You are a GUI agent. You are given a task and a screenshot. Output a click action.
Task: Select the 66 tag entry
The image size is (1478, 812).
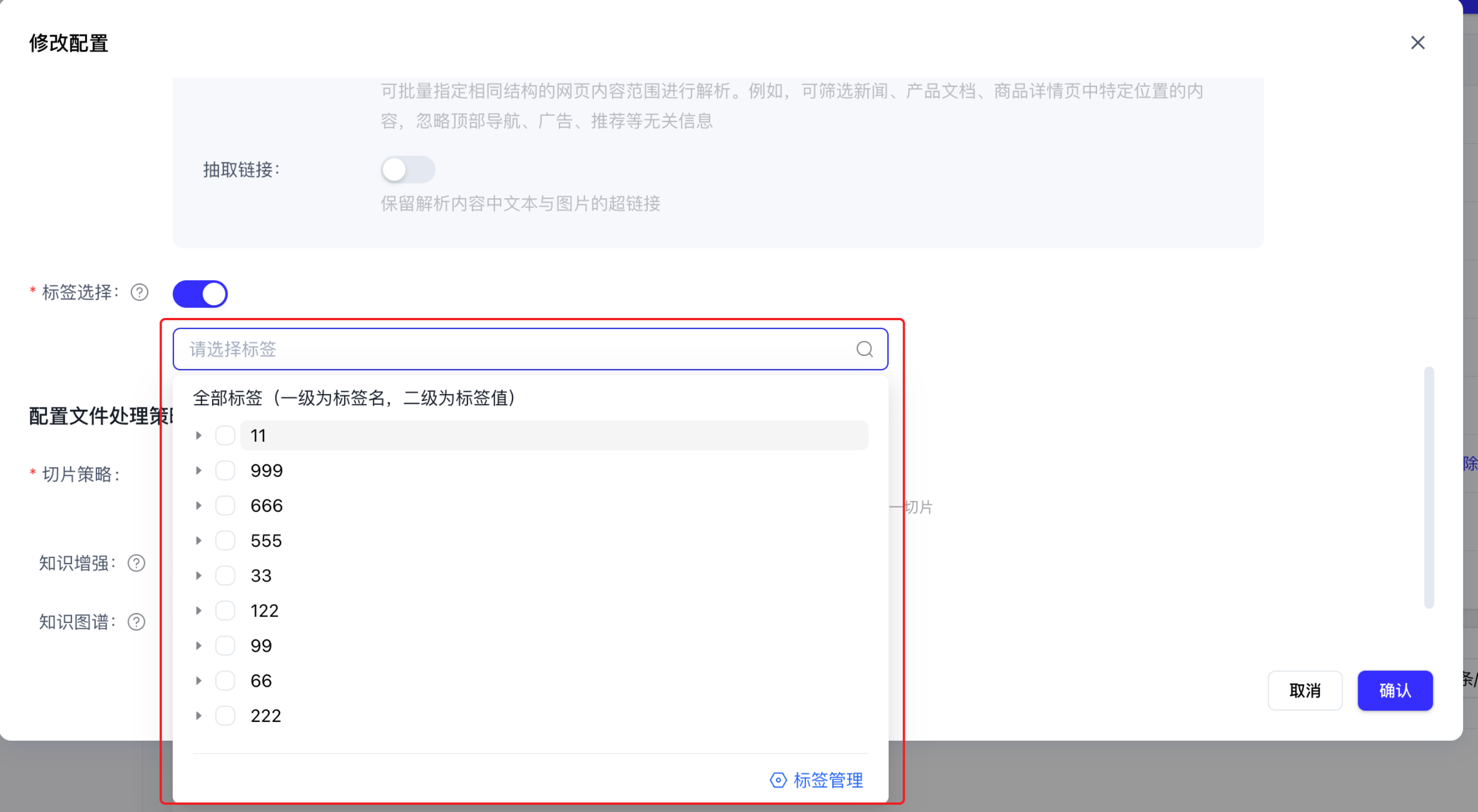[261, 681]
